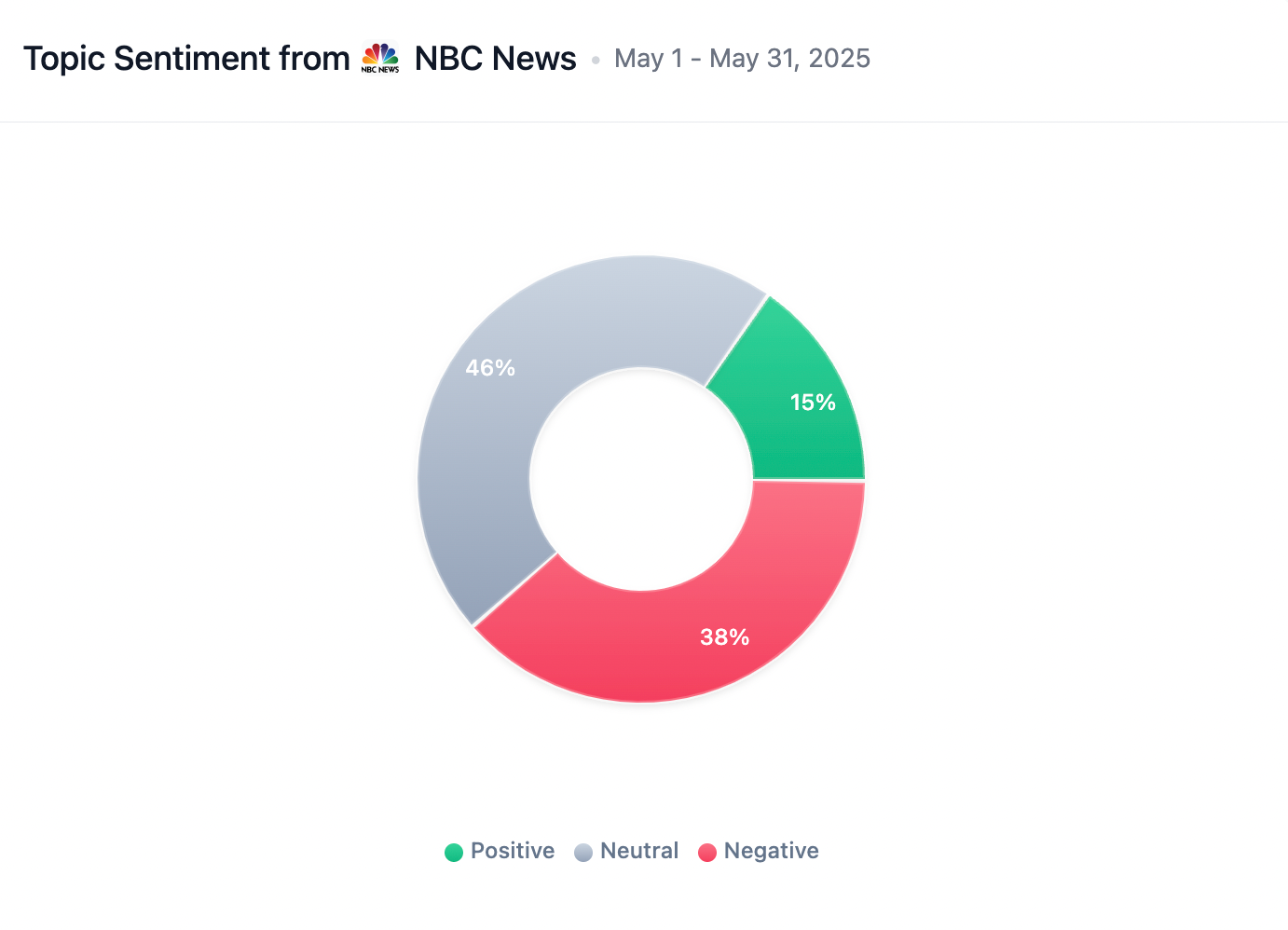This screenshot has width=1288, height=930.
Task: Click the bullet separator before the date
Action: tap(596, 60)
